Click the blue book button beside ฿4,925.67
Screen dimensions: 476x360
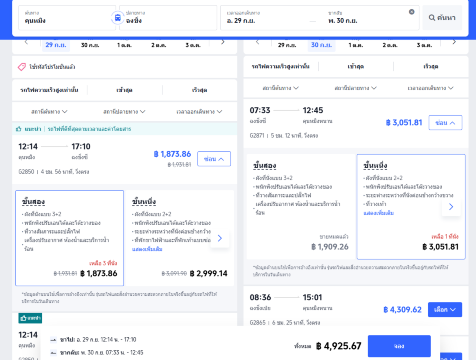399,346
